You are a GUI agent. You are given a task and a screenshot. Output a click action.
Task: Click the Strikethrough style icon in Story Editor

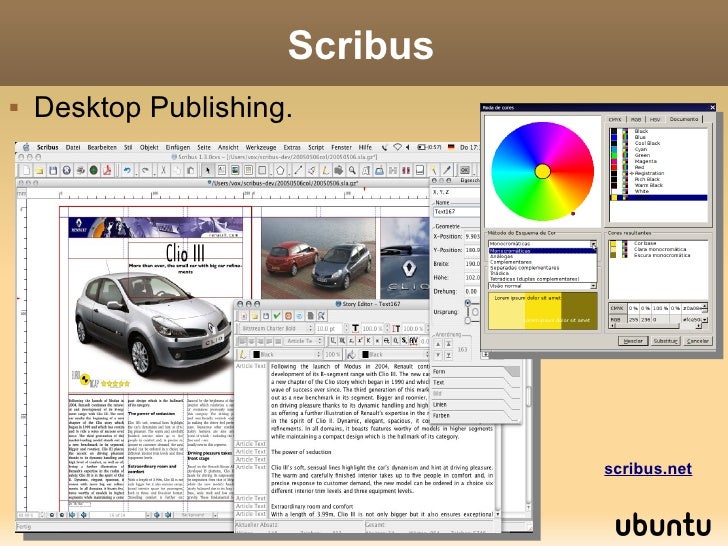[386, 341]
